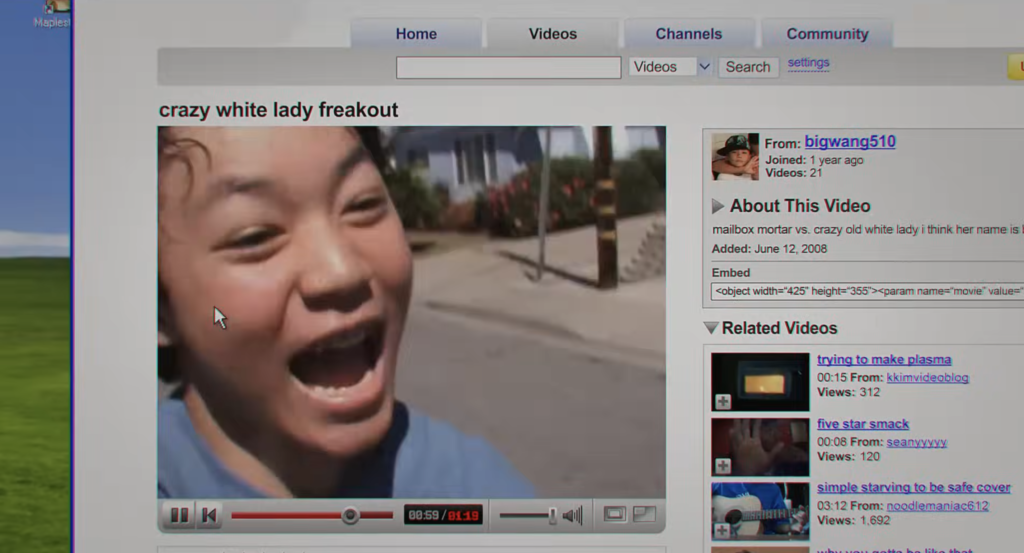The height and width of the screenshot is (553, 1024).
Task: Open the Community tab
Action: [x=827, y=34]
